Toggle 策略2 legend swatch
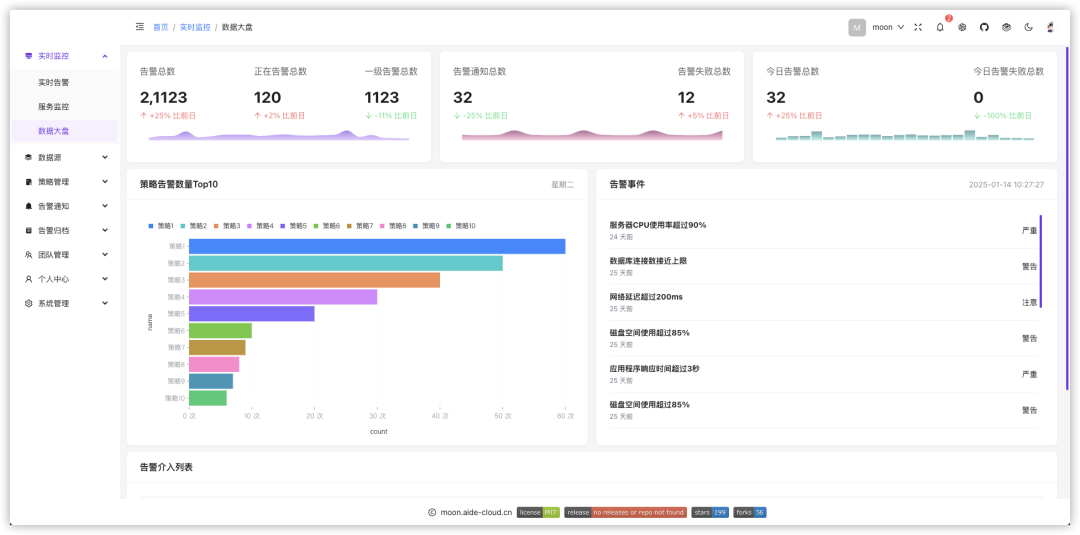Image resolution: width=1080 pixels, height=535 pixels. click(184, 226)
